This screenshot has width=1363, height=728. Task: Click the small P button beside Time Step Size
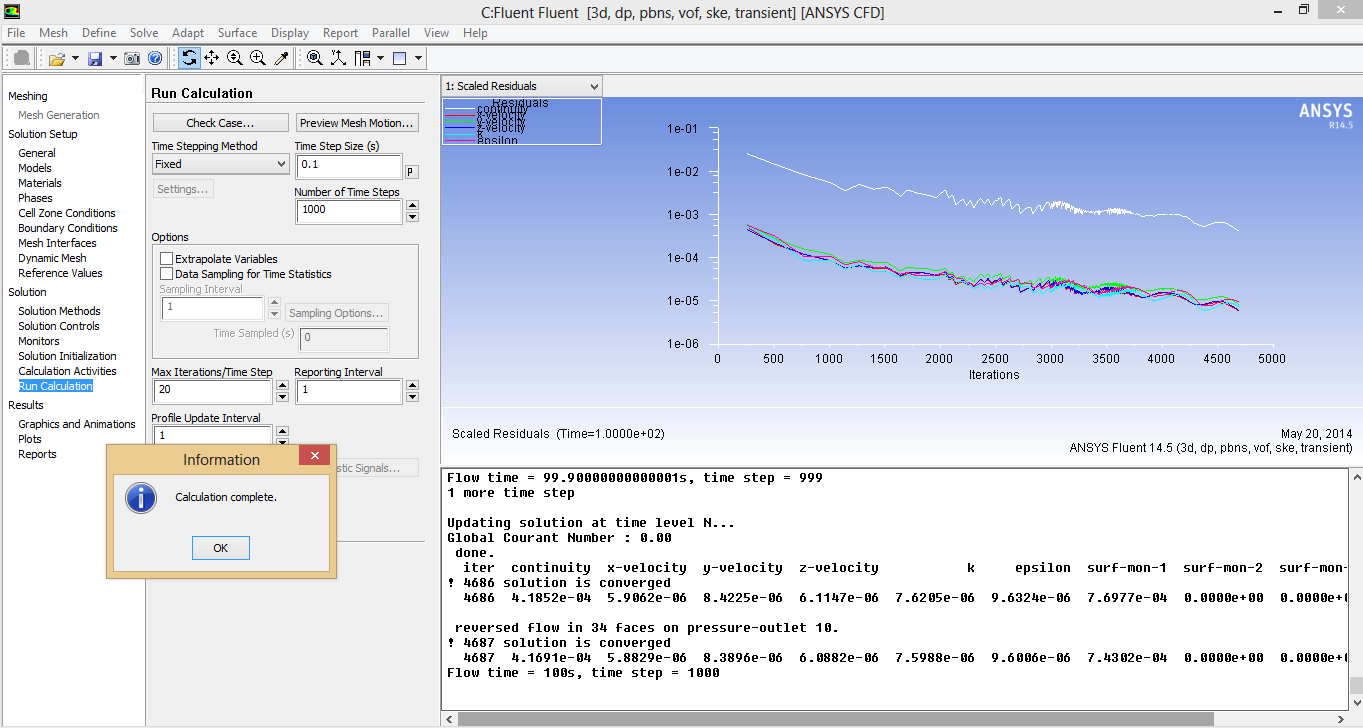pos(411,172)
